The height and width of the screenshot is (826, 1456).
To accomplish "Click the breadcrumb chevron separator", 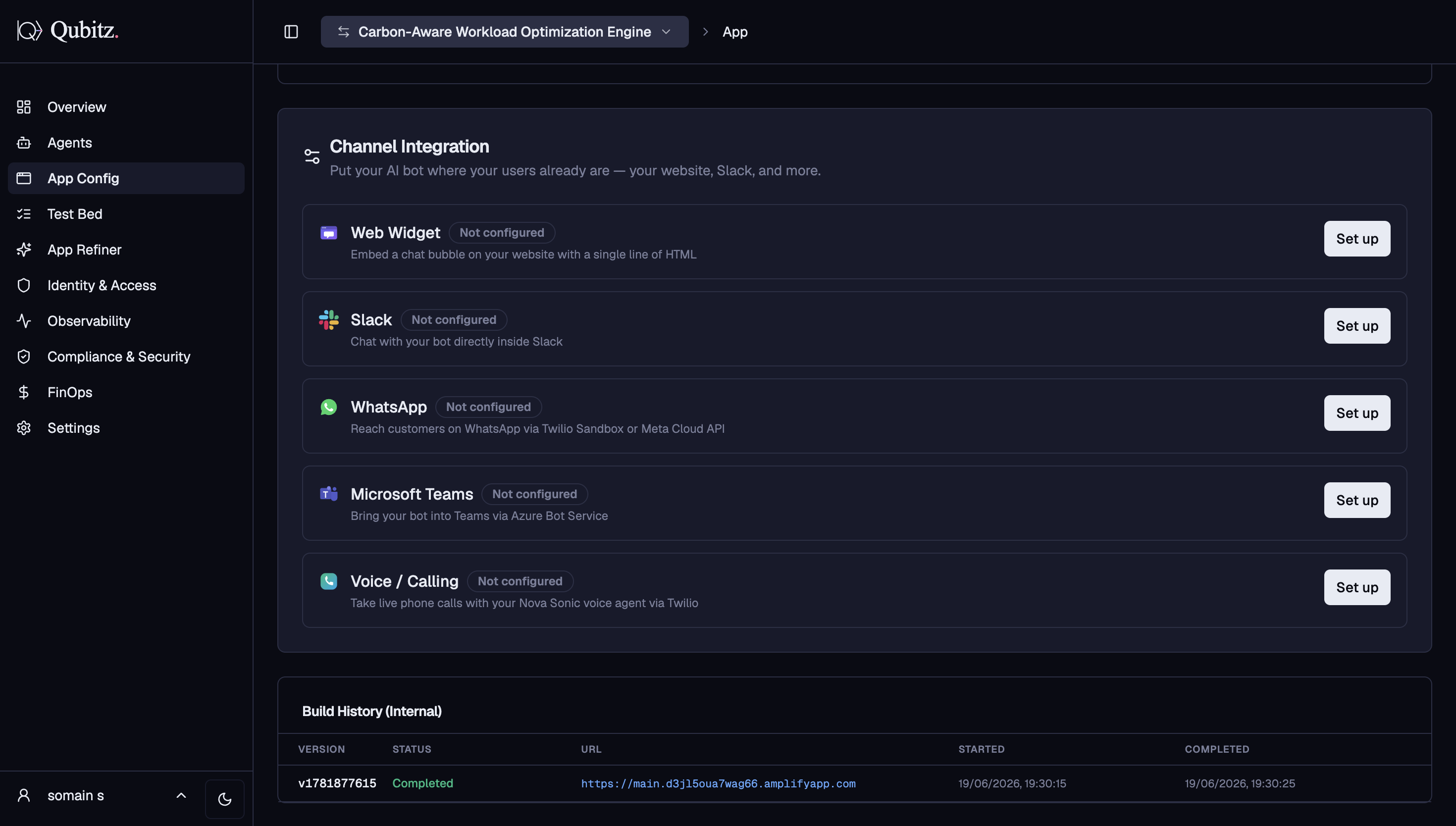I will pos(705,32).
